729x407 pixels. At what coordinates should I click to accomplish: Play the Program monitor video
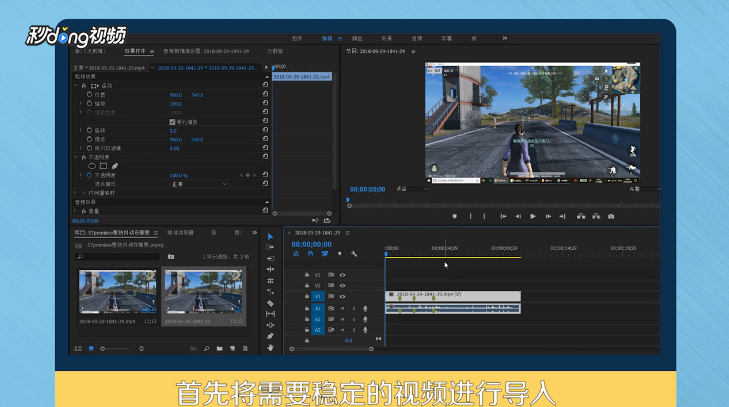533,216
